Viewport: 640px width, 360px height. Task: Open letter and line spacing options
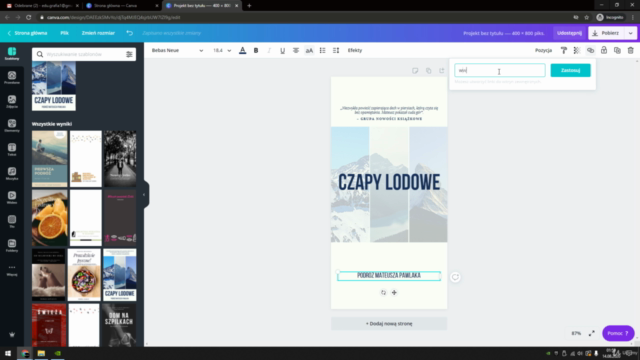(x=336, y=50)
